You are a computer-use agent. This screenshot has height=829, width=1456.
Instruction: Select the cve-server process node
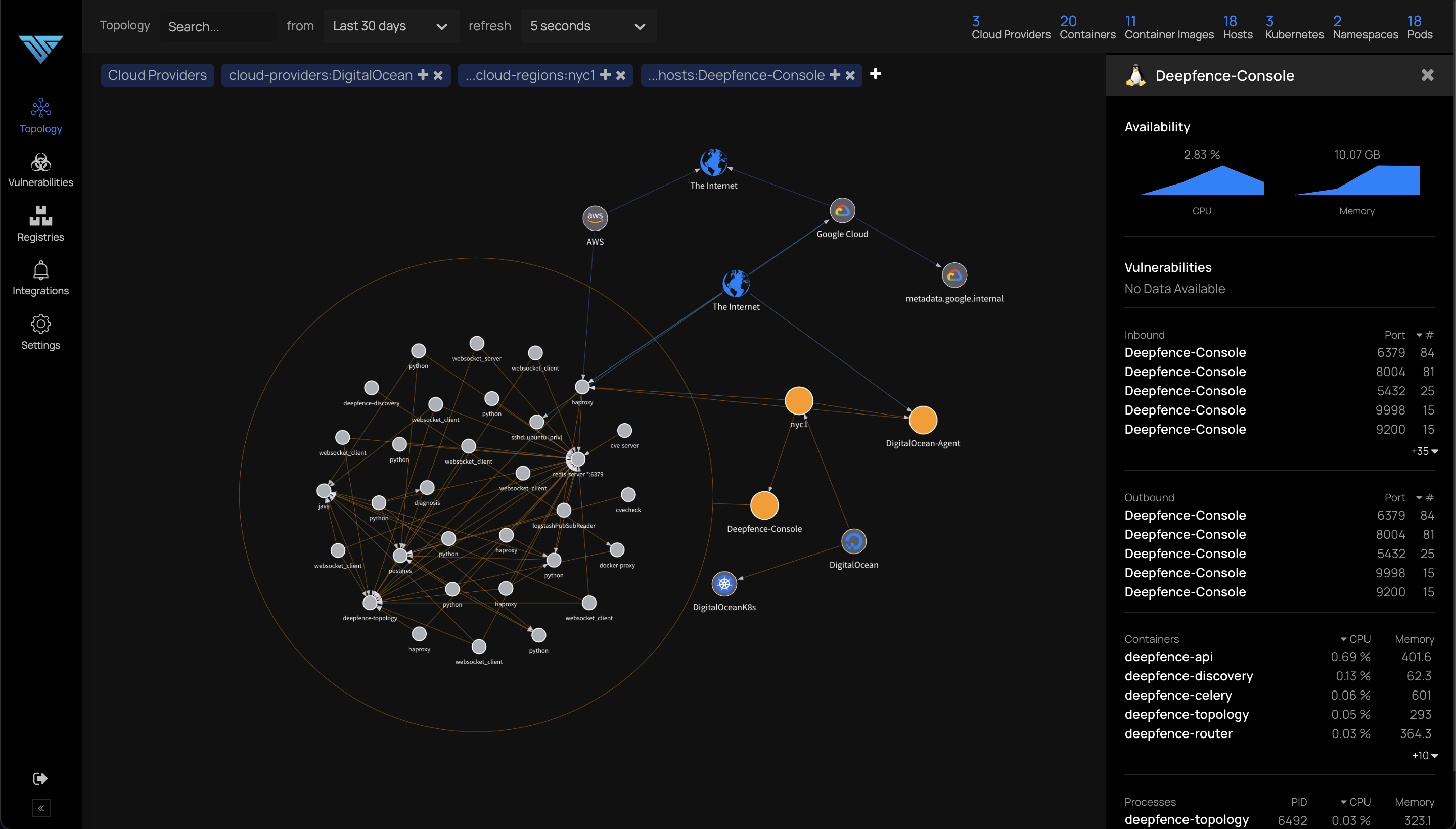click(625, 431)
